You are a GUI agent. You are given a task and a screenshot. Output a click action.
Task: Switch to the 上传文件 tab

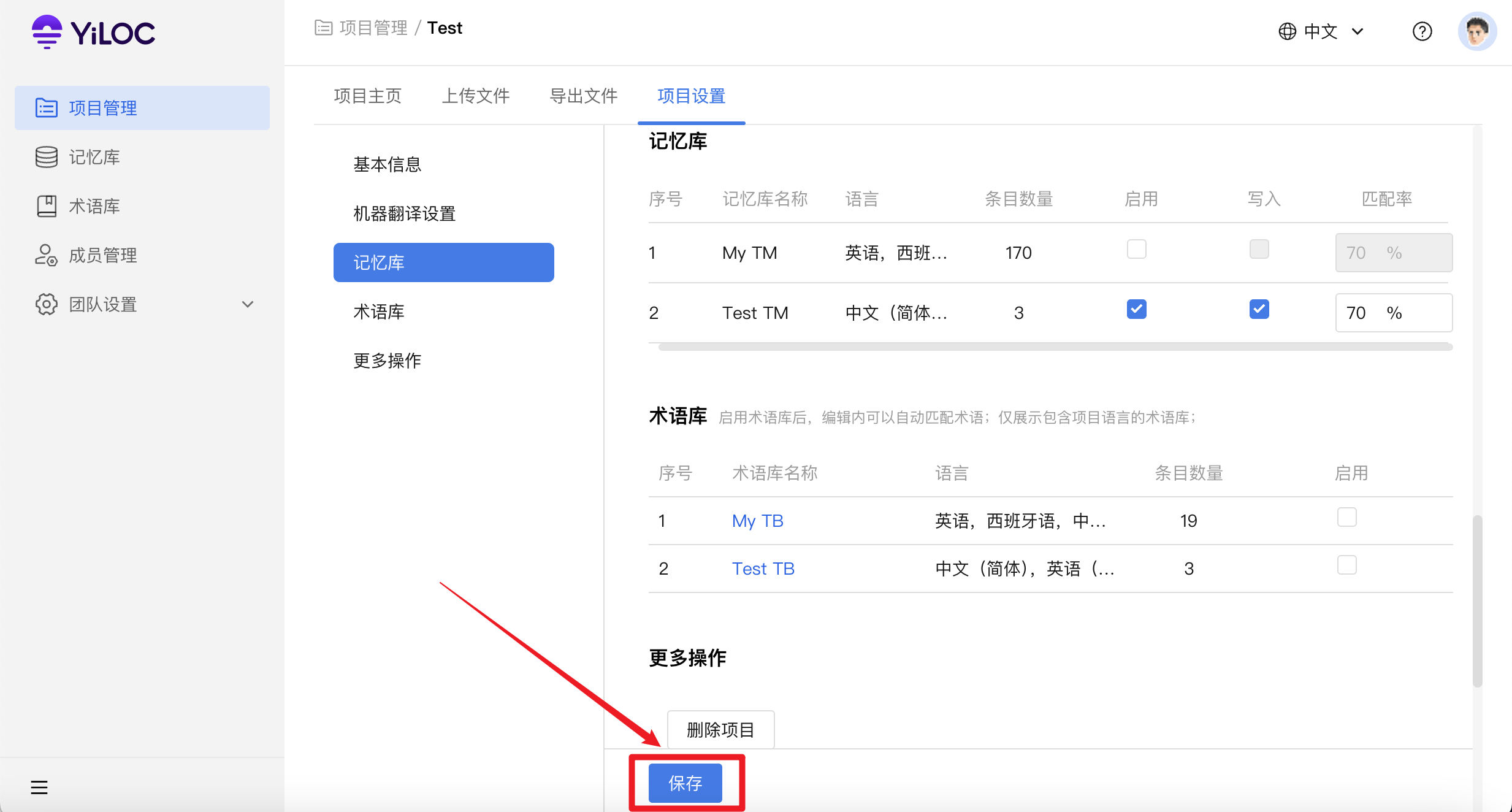pyautogui.click(x=476, y=96)
